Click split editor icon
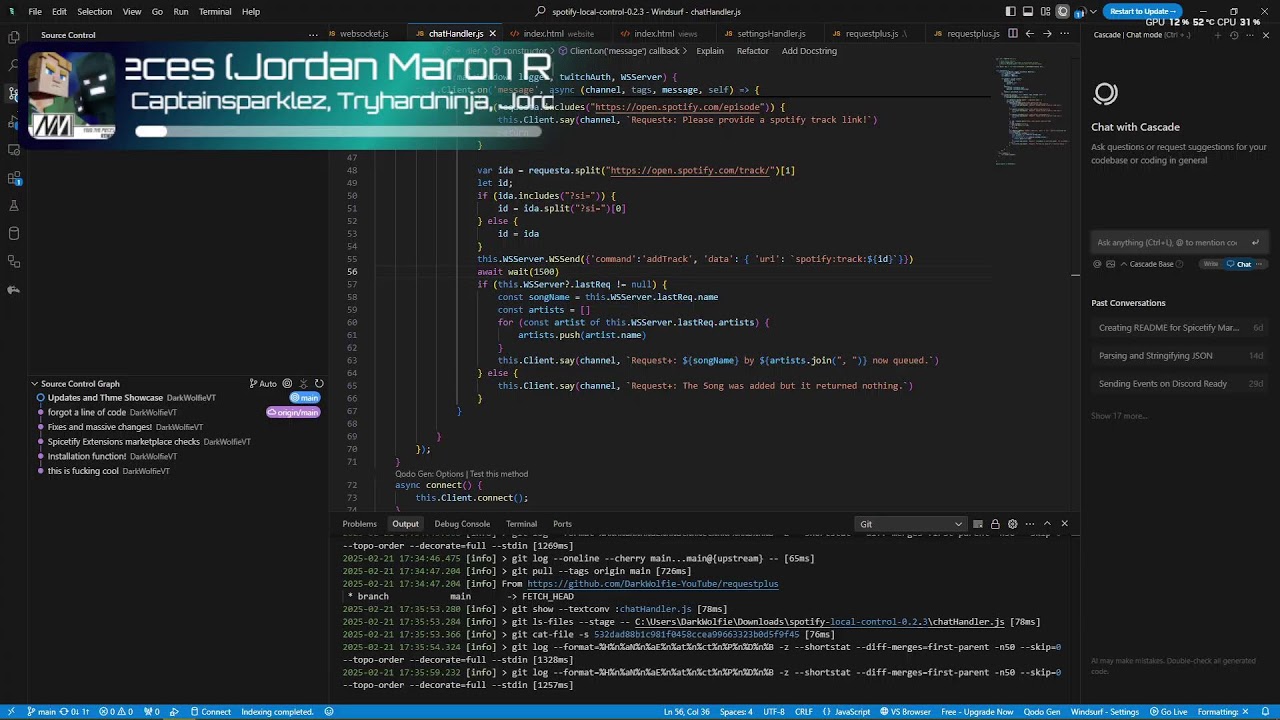This screenshot has height=720, width=1280. click(x=1013, y=34)
